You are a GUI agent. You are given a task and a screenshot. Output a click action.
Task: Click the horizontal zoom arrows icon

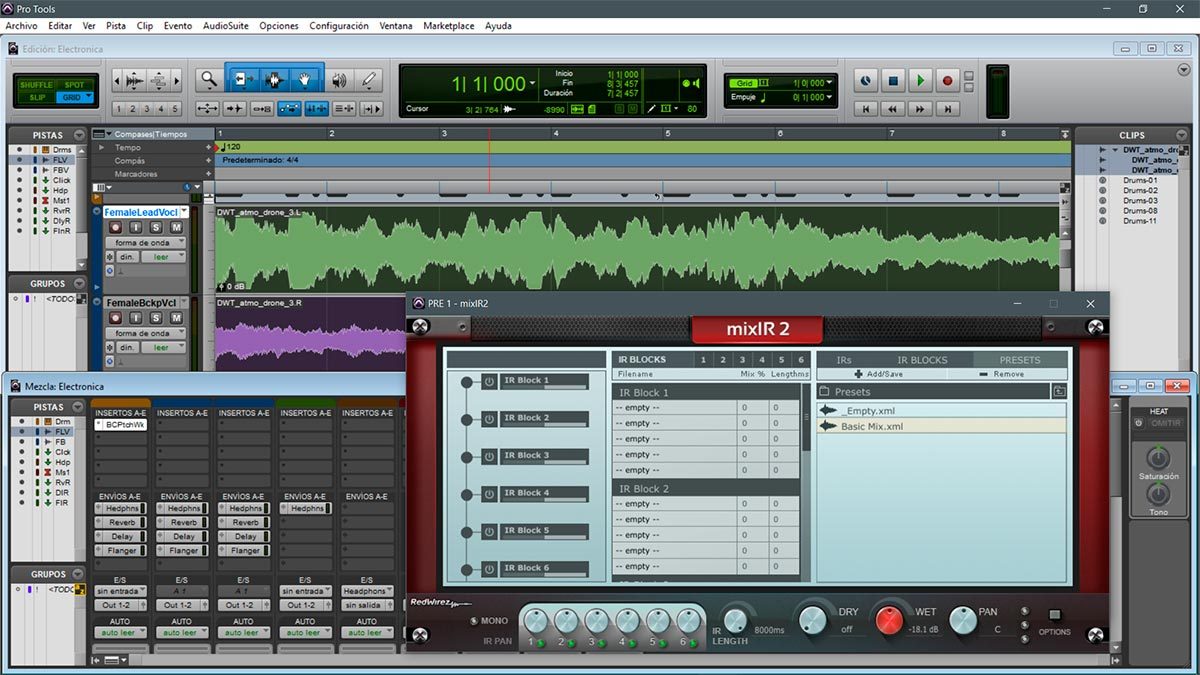[x=208, y=109]
